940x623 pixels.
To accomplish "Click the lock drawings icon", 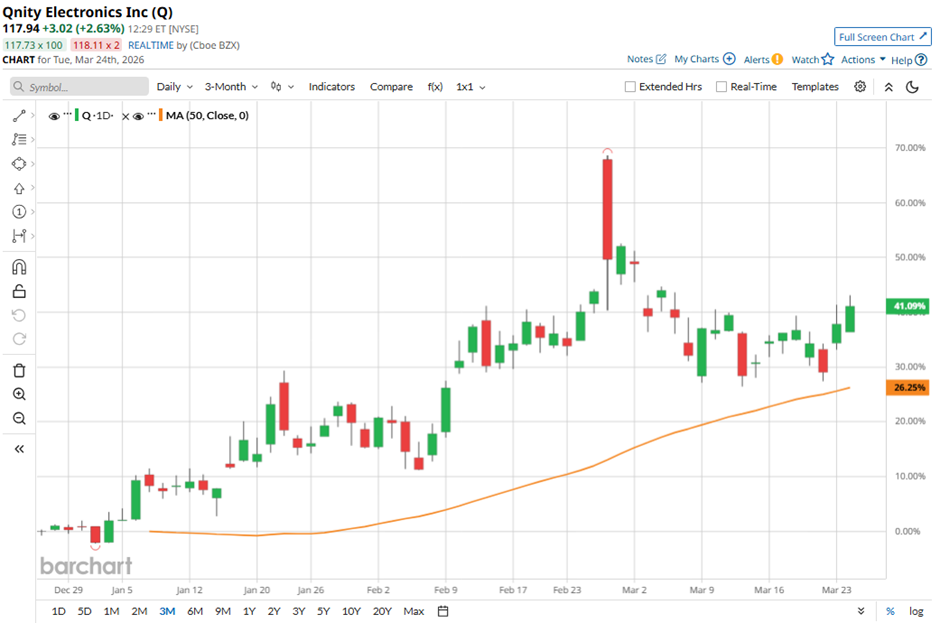I will pos(18,292).
